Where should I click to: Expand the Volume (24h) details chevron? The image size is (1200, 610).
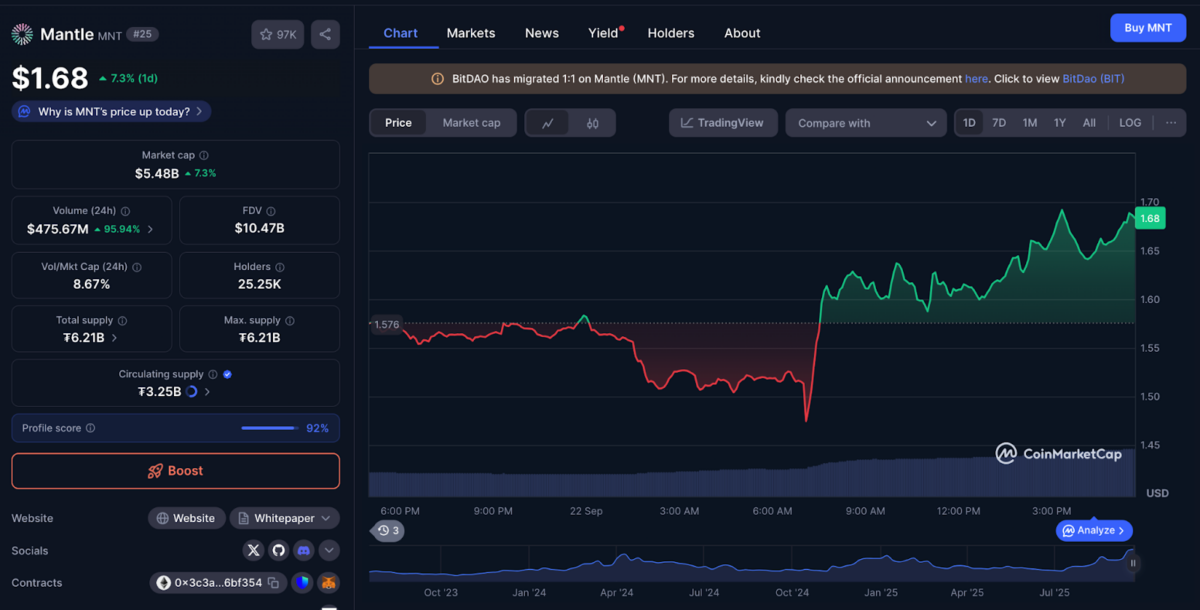tap(151, 229)
